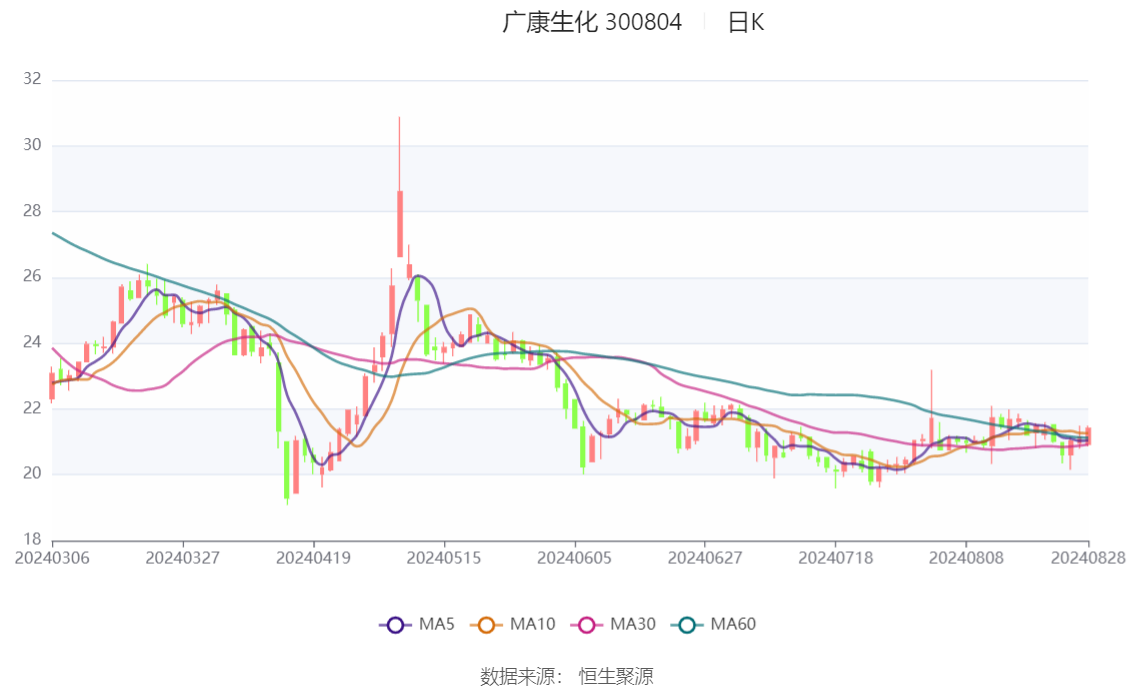Click the data source text 恒生聚源

(615, 677)
